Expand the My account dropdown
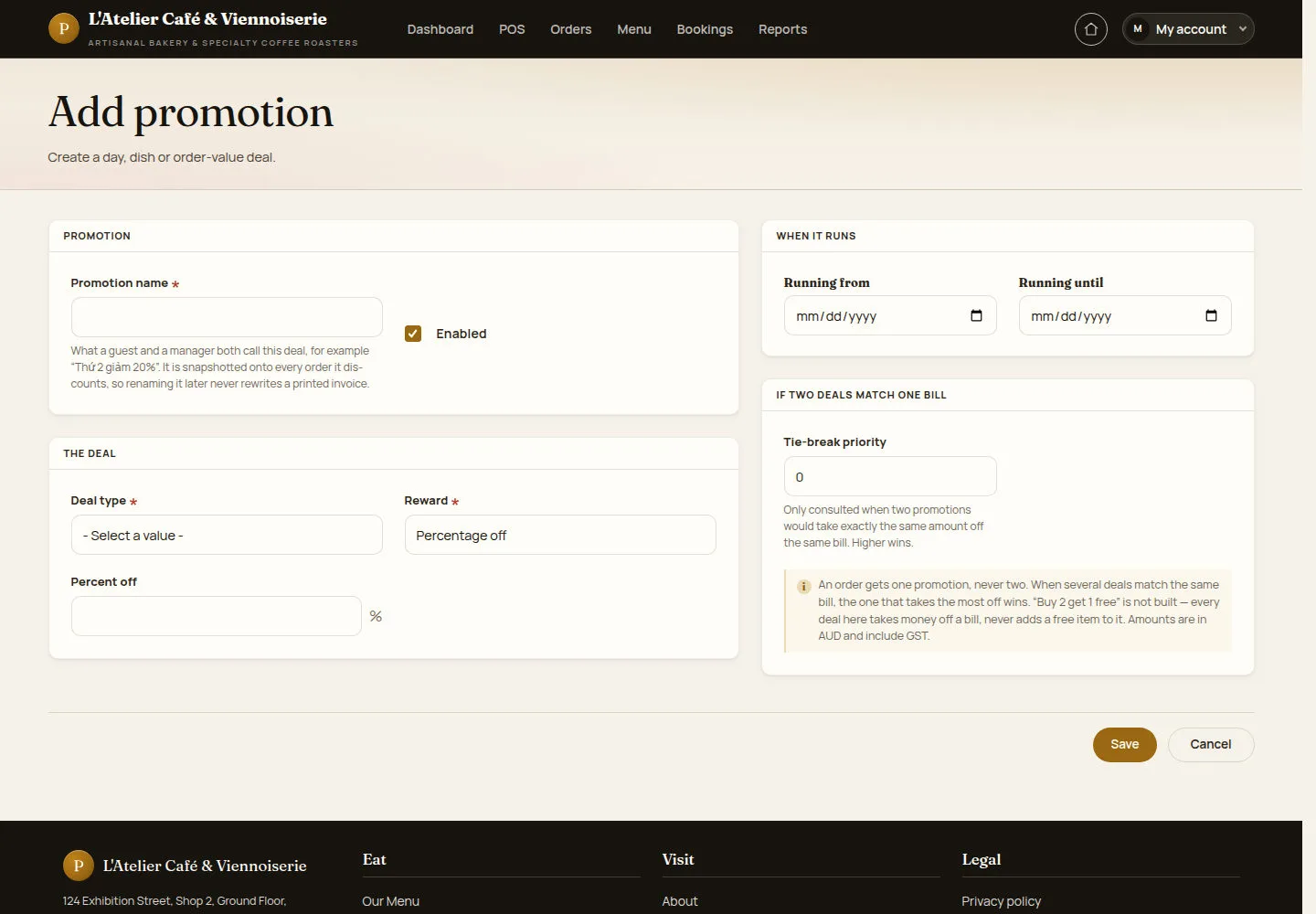Viewport: 1316px width, 914px height. [1188, 29]
